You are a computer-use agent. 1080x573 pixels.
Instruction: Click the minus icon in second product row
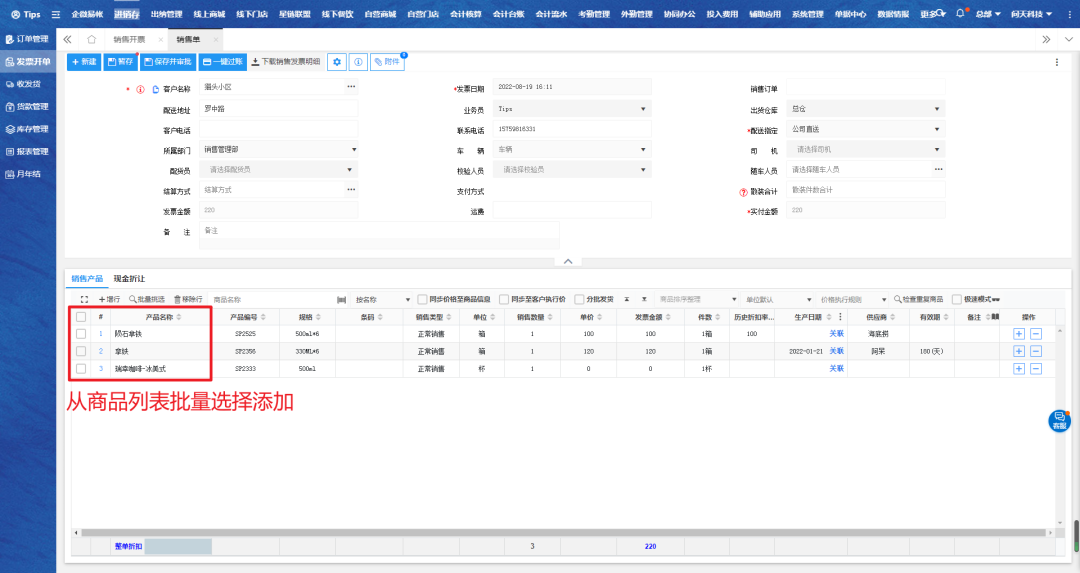point(1036,351)
